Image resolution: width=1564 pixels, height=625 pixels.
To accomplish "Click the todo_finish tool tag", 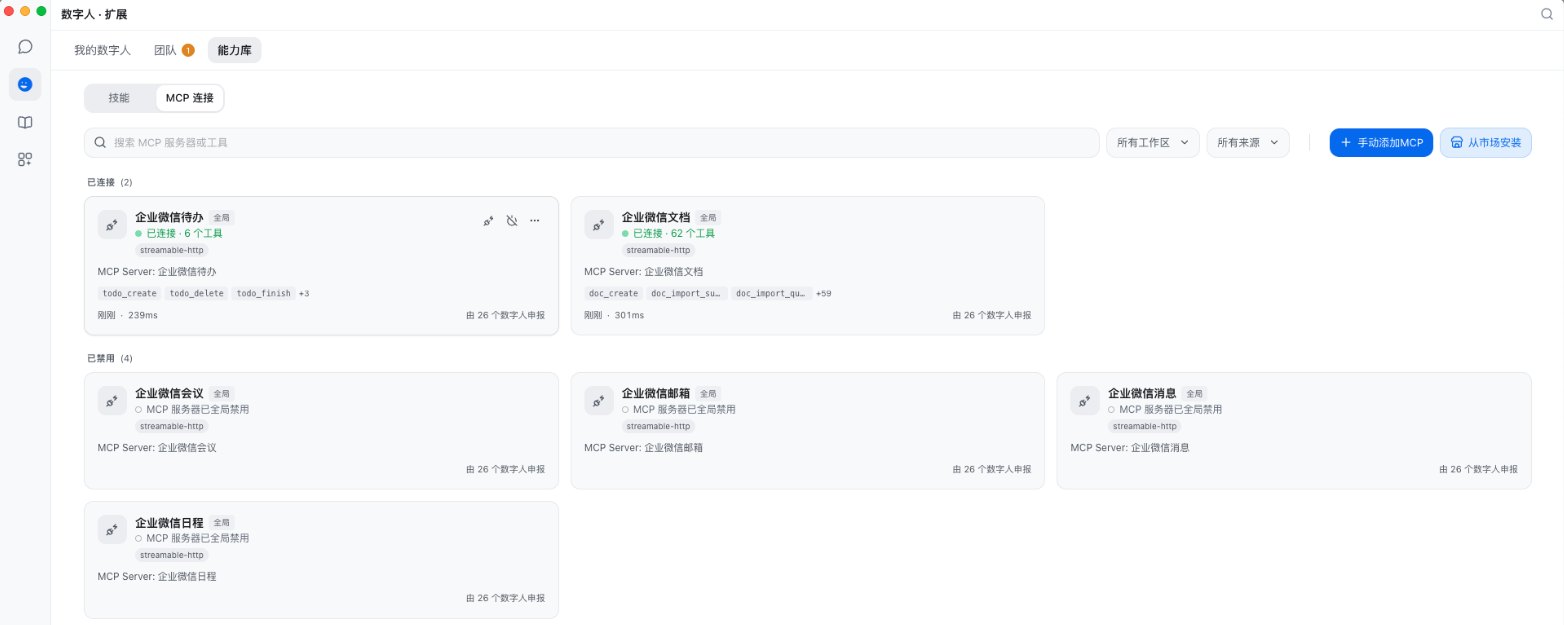I will (264, 293).
